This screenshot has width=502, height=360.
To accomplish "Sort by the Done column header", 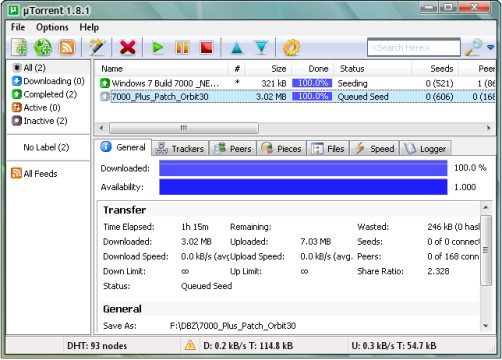I will (x=313, y=69).
